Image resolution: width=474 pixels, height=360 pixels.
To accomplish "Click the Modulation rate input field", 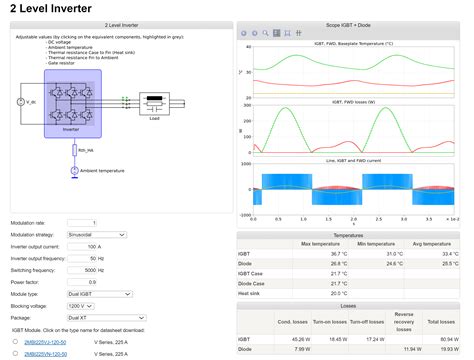I will pos(82,223).
